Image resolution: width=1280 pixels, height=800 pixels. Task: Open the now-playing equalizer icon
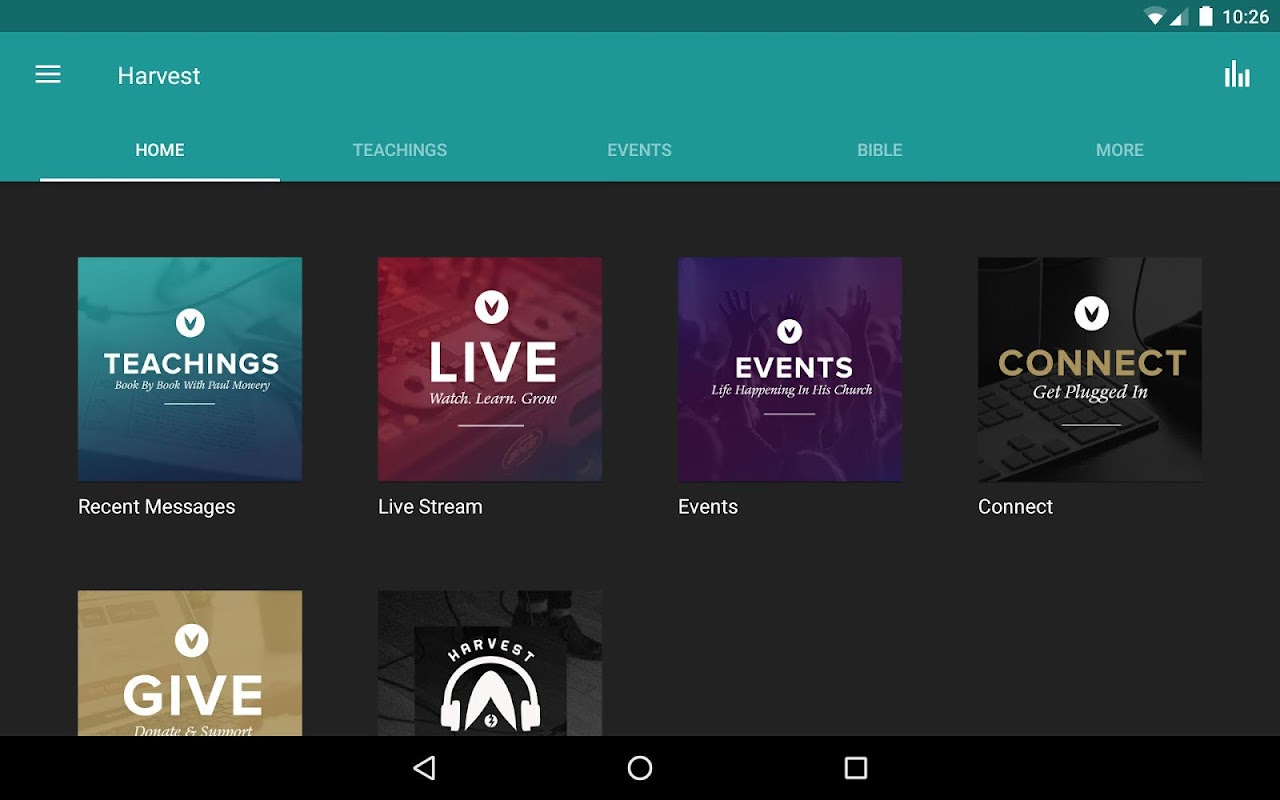click(1237, 75)
